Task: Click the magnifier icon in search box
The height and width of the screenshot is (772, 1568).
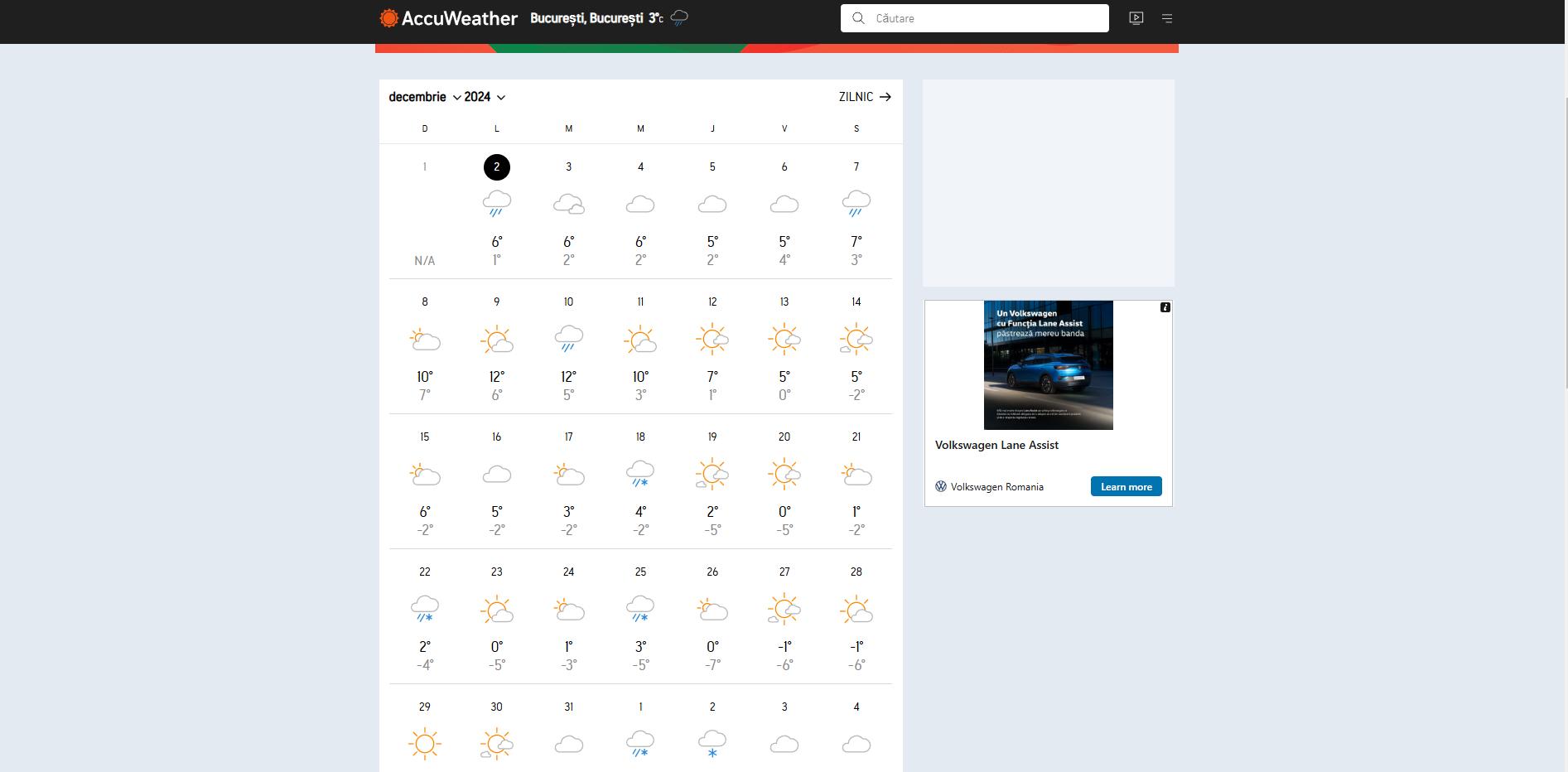Action: point(858,18)
